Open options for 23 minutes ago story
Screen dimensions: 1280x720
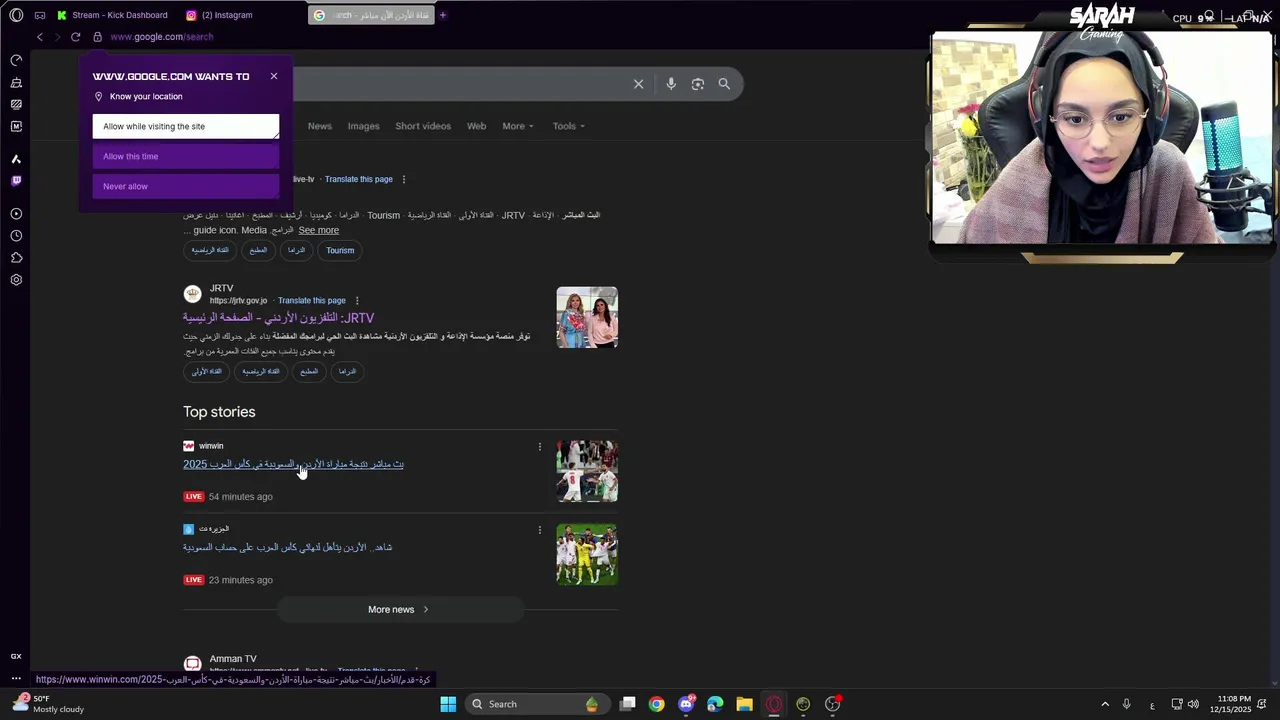[x=540, y=530]
